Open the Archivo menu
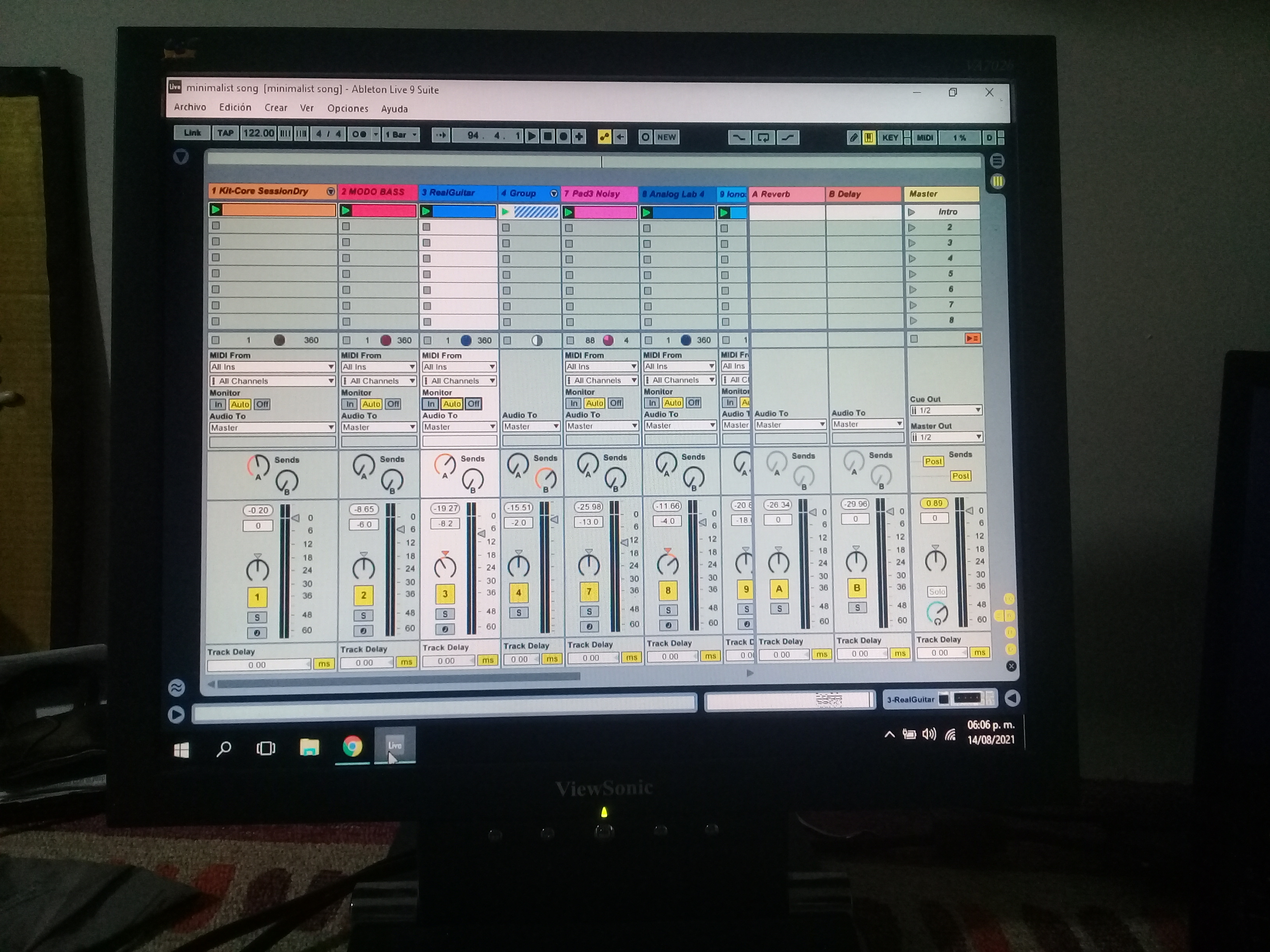 pyautogui.click(x=190, y=107)
